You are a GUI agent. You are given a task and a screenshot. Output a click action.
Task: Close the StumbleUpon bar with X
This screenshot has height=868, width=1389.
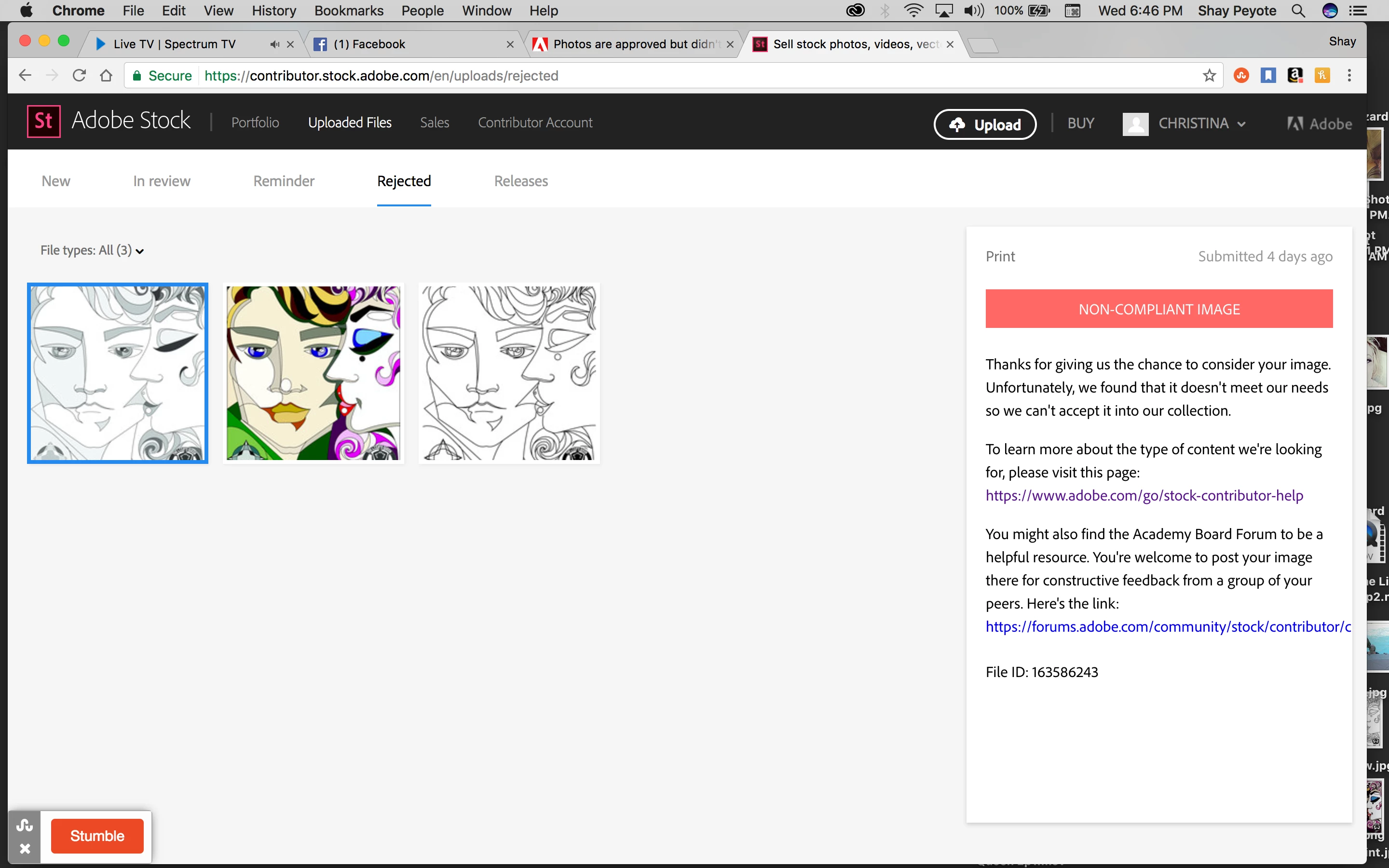[x=25, y=849]
